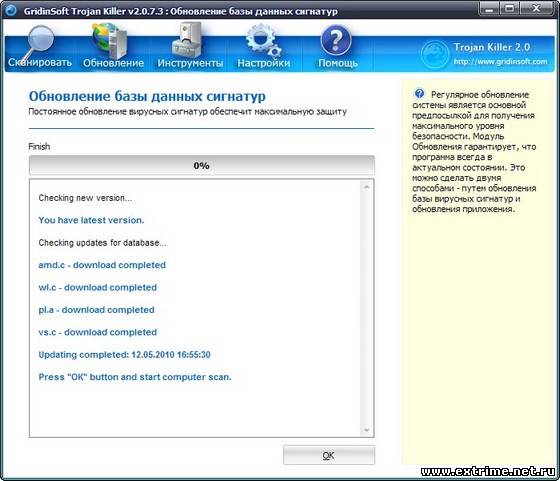Click the app icon in the title bar
Viewport: 560px width, 481px height.
click(11, 10)
